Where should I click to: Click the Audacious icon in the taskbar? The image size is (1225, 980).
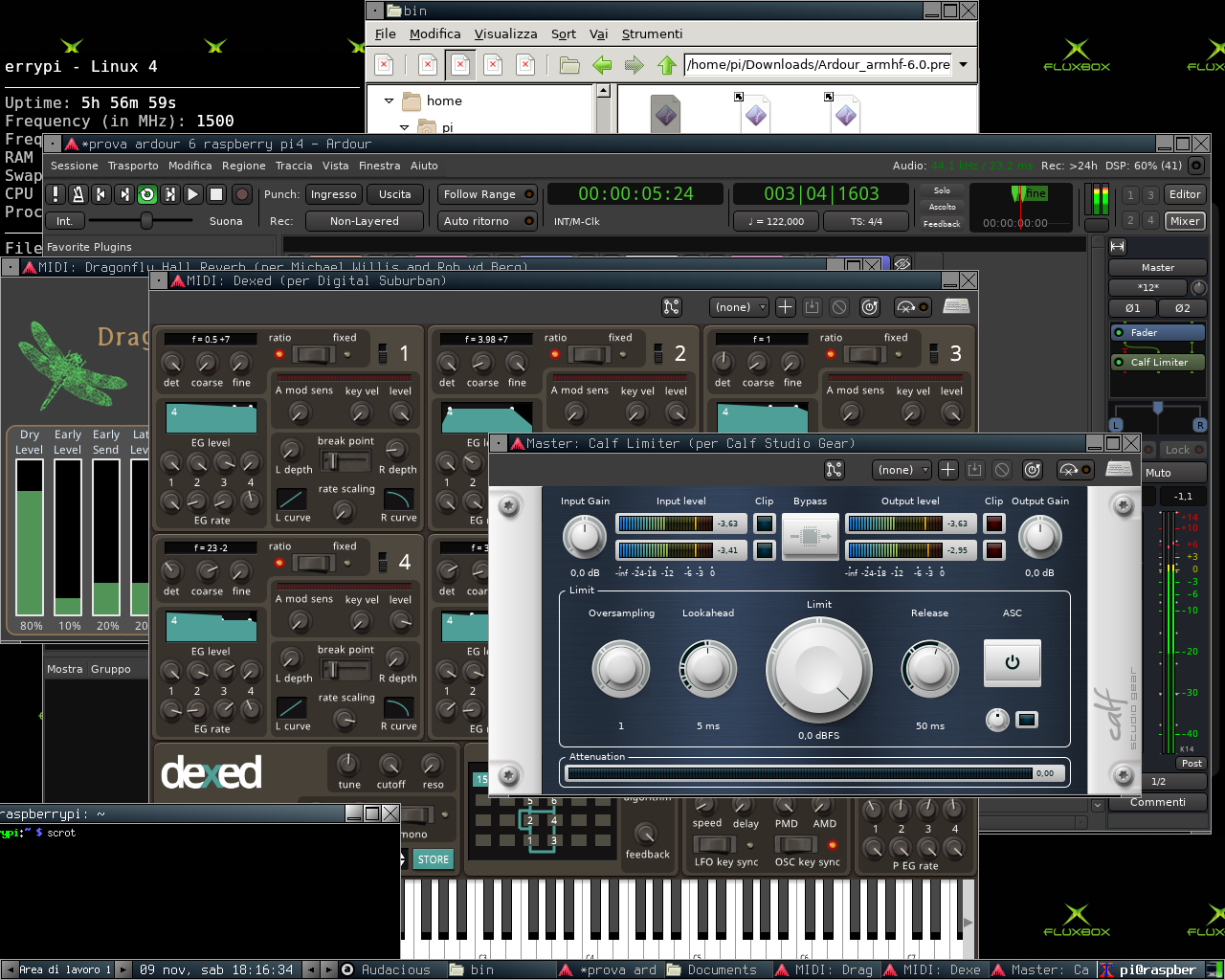tap(348, 969)
